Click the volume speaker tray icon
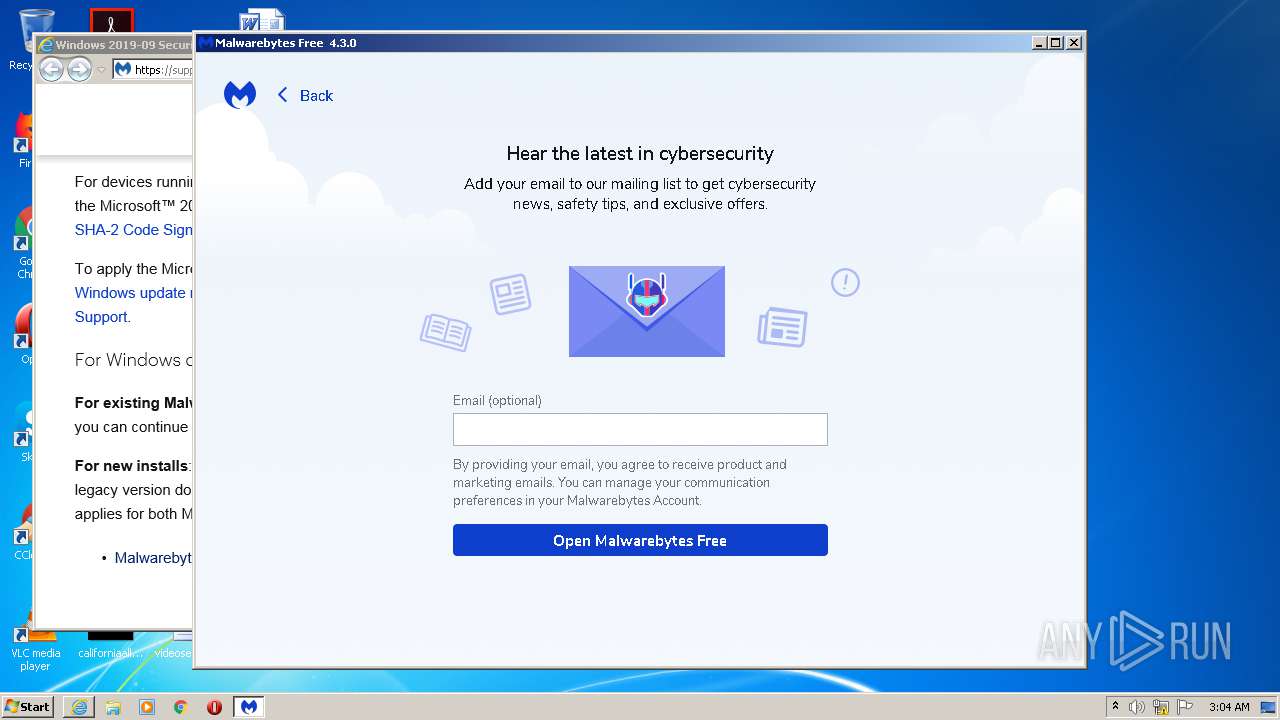 (x=1137, y=707)
